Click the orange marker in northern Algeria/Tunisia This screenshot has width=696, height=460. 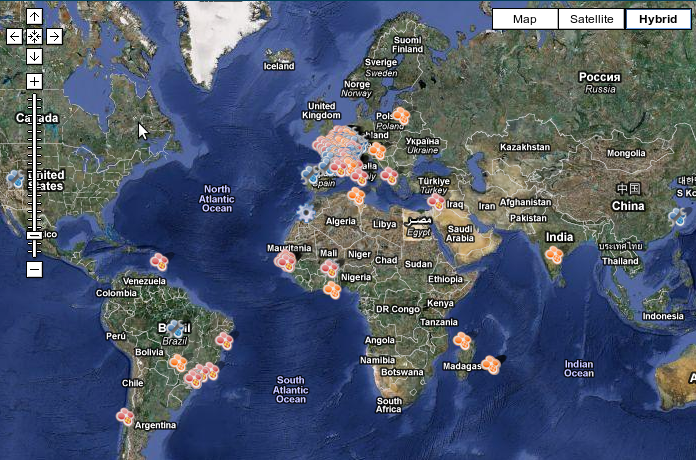[356, 196]
